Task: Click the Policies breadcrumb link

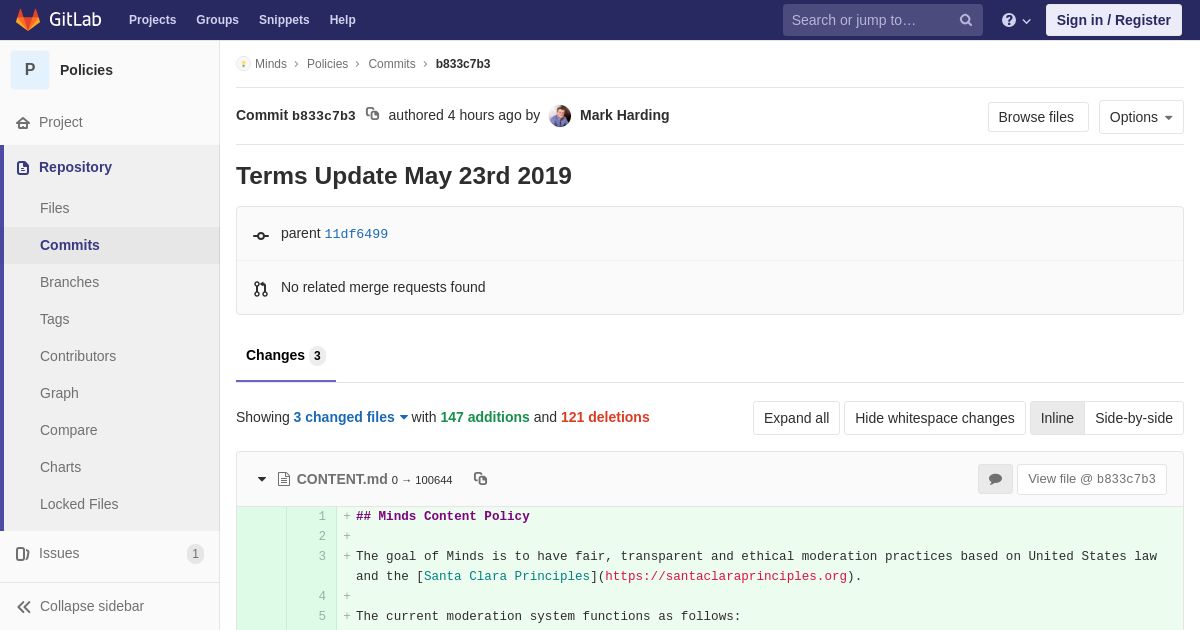Action: [x=327, y=64]
